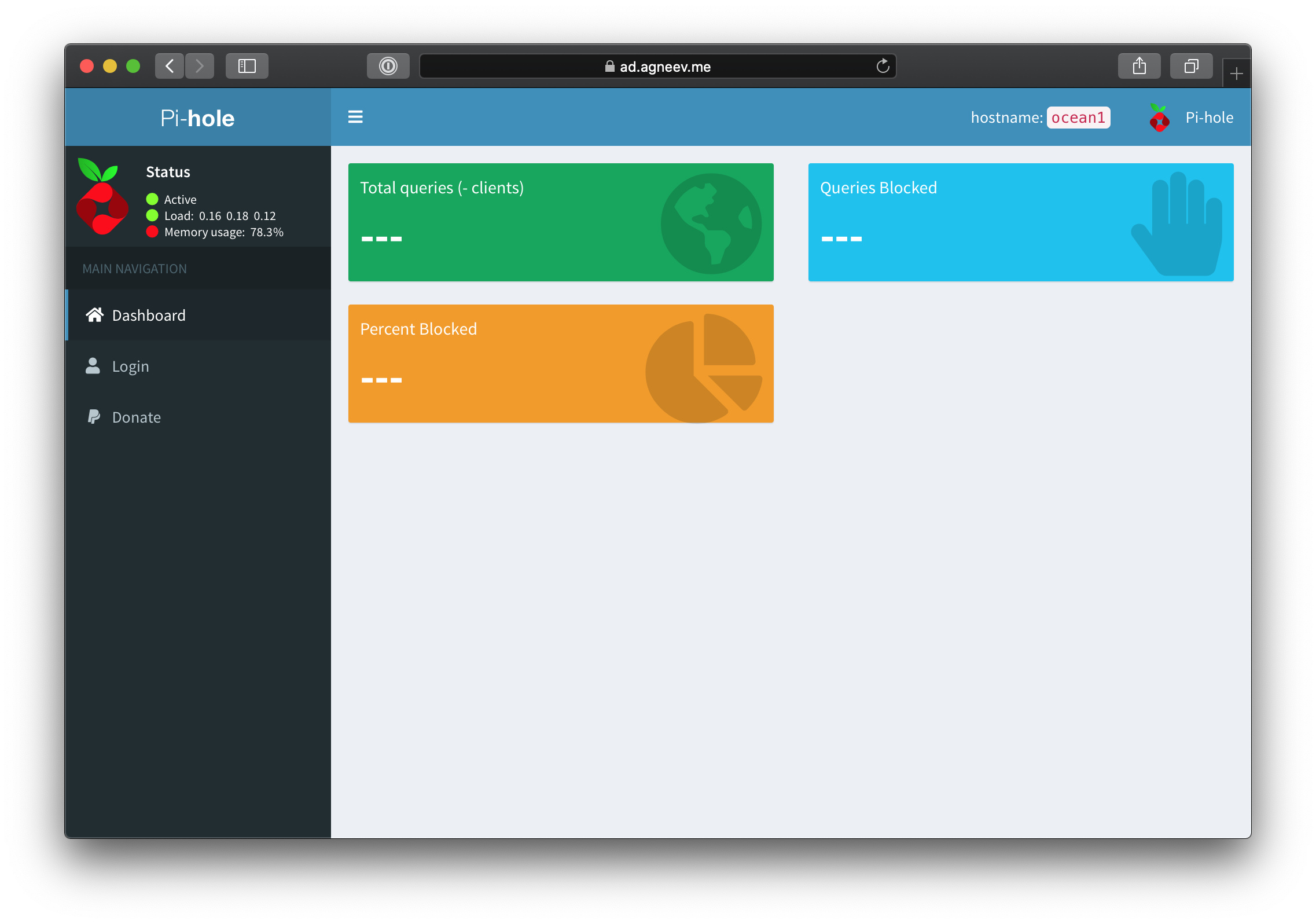Click the Percent Blocked orange card
Screen dimensions: 1316x924
coord(561,364)
